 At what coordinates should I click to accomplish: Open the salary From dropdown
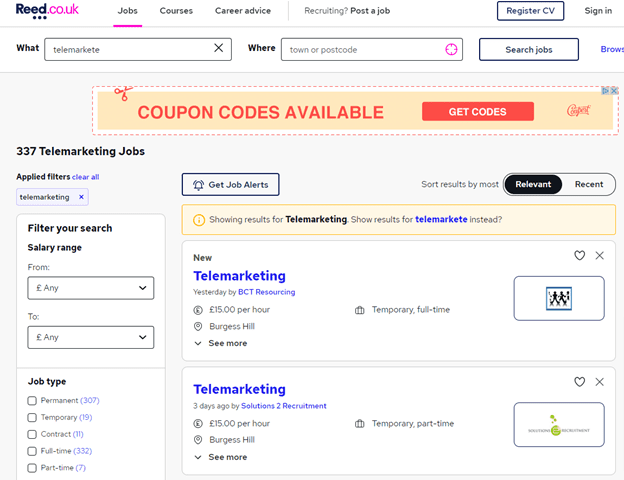point(91,289)
